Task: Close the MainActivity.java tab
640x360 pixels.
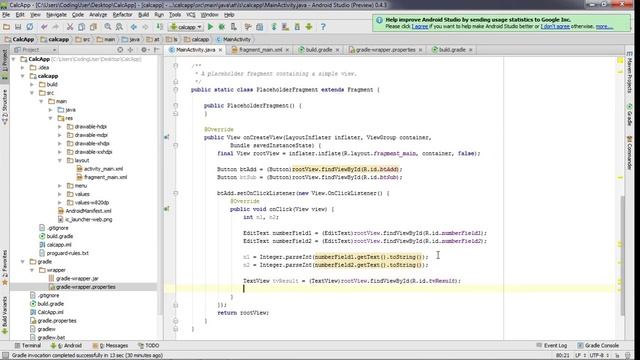Action: pyautogui.click(x=220, y=50)
